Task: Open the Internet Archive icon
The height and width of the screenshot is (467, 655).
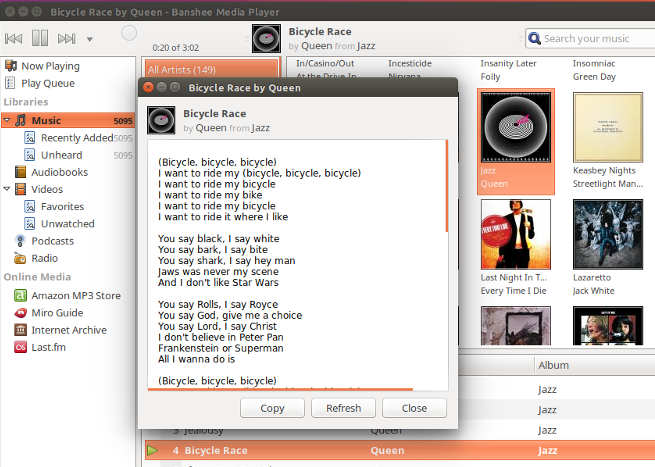Action: [20, 330]
